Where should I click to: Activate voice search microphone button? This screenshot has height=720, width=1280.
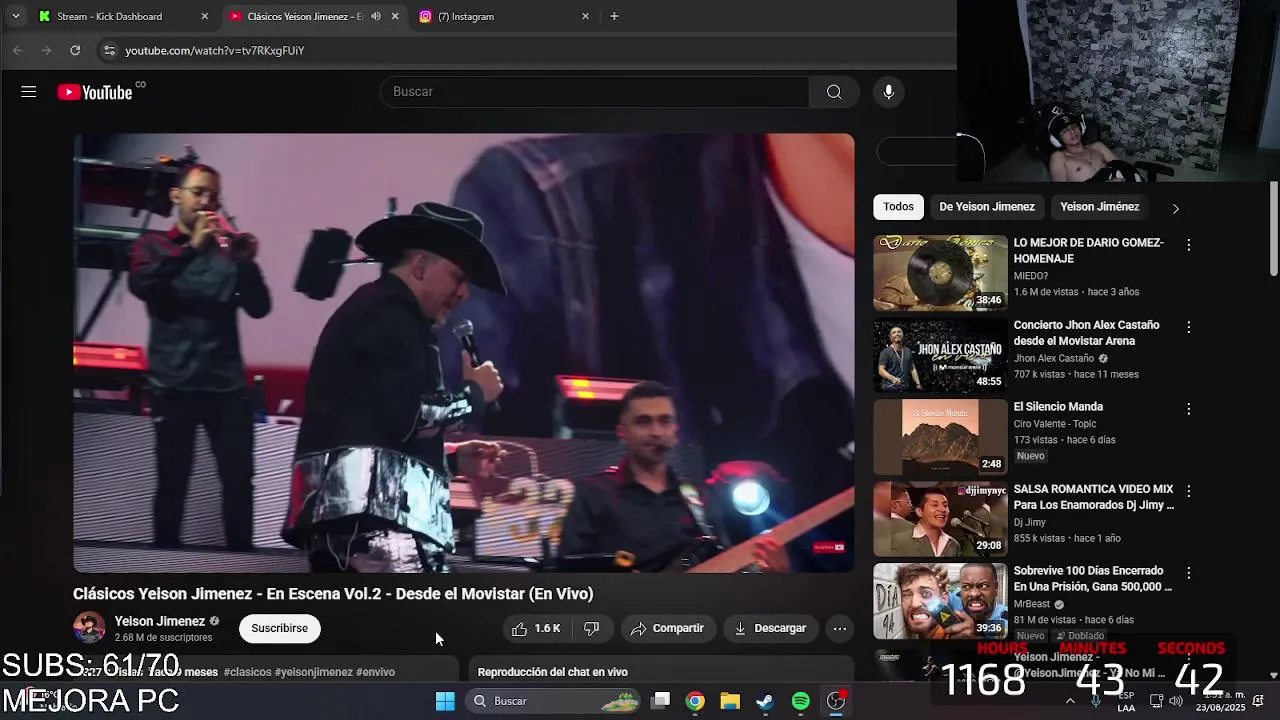coord(888,92)
